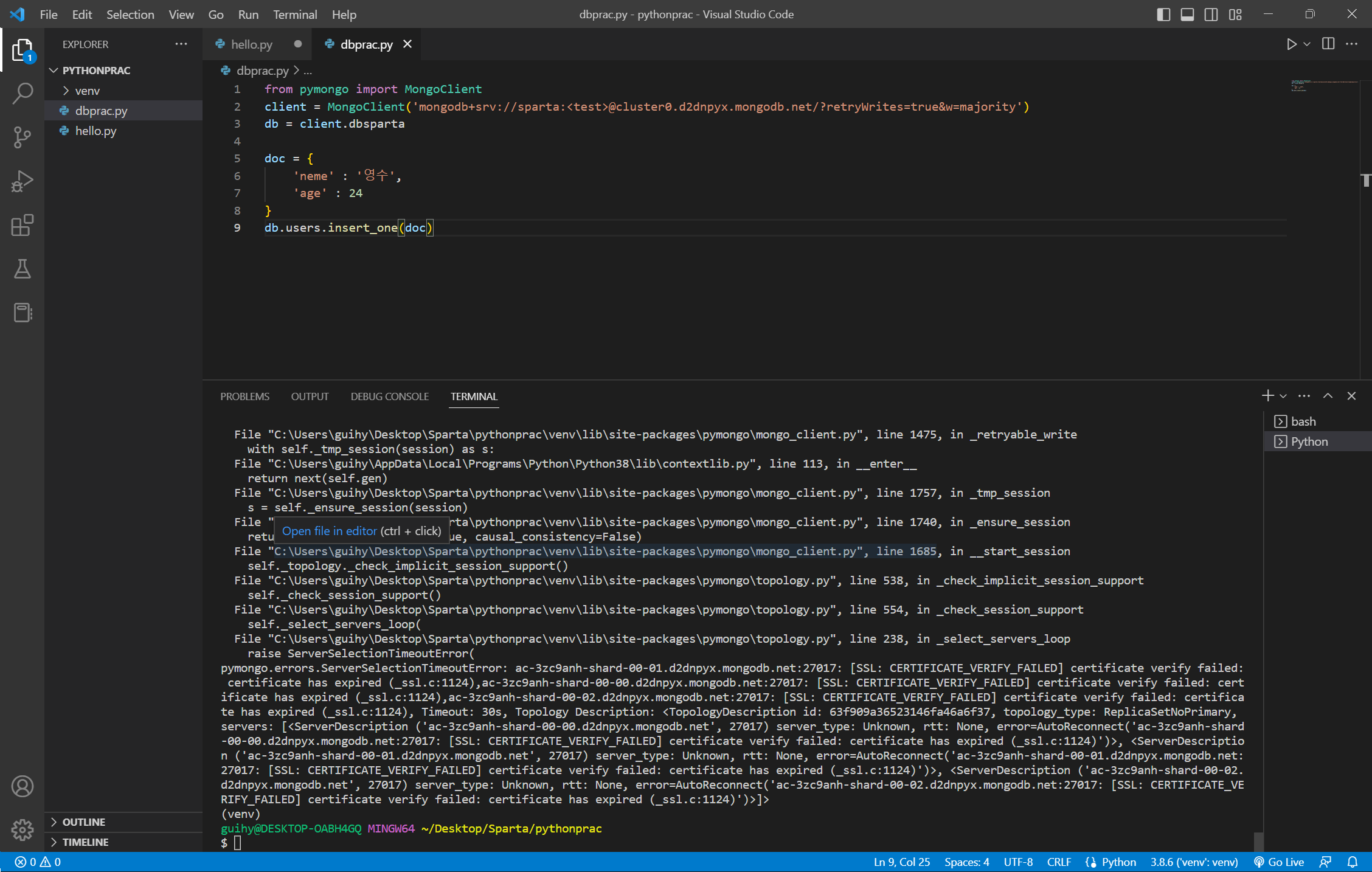Open the run button dropdown arrow

coord(1307,44)
